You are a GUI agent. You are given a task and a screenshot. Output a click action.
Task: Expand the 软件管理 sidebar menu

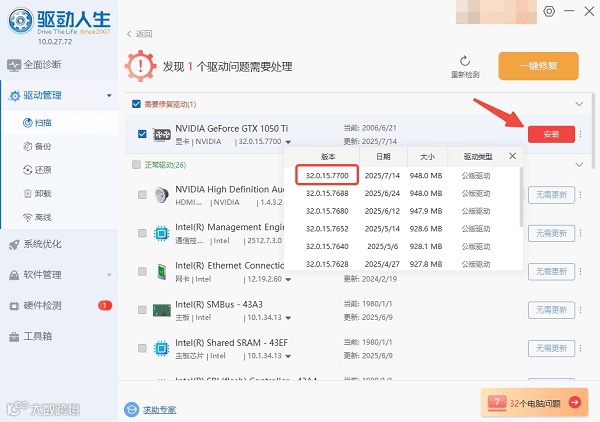tap(109, 275)
